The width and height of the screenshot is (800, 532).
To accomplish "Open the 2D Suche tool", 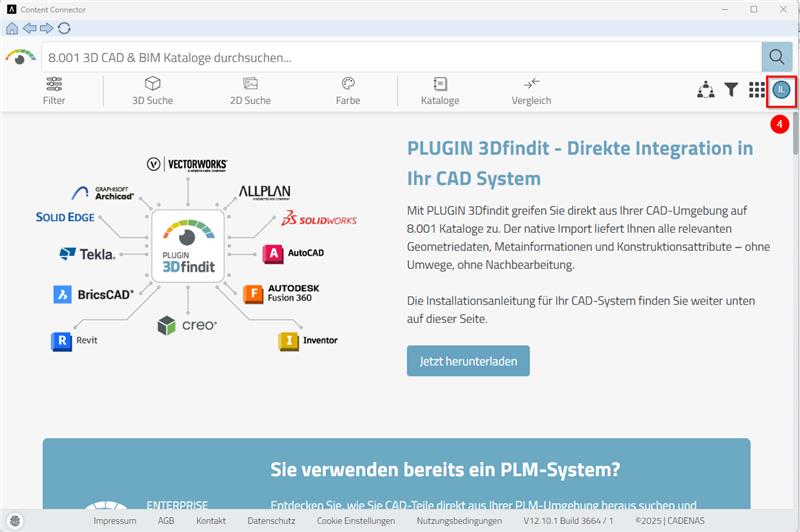I will pos(250,91).
